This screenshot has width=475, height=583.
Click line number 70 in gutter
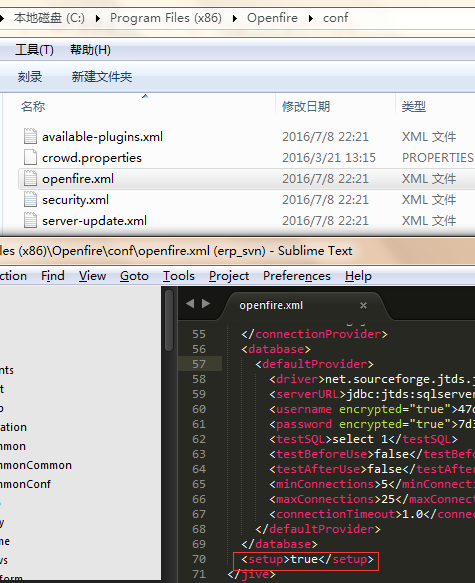[199, 559]
